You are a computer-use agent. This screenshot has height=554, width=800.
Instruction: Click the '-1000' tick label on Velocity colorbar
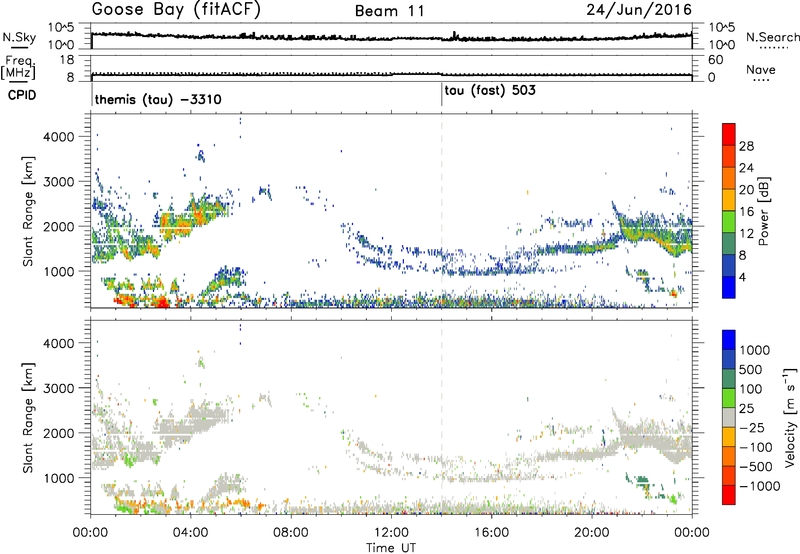(x=760, y=486)
